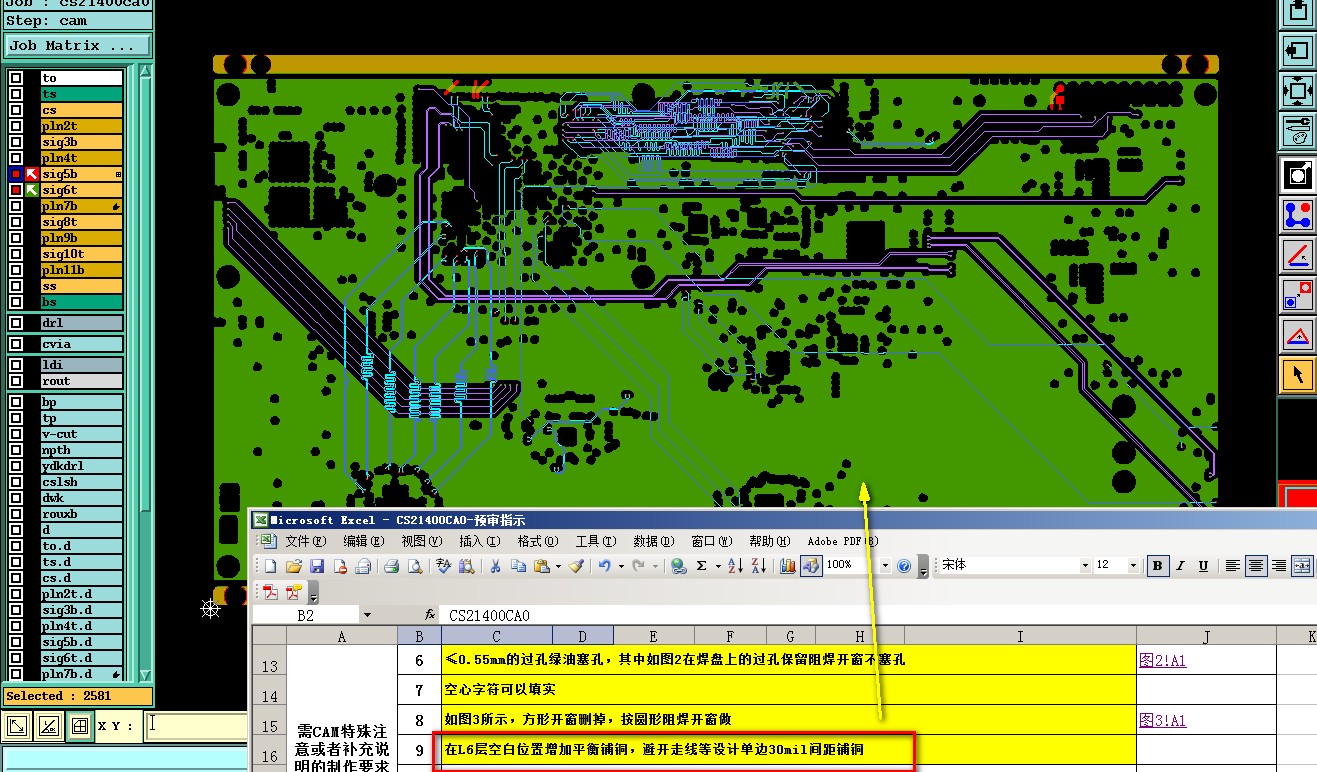Click the Cut scissors icon in Excel
This screenshot has width=1317, height=772.
[x=494, y=566]
